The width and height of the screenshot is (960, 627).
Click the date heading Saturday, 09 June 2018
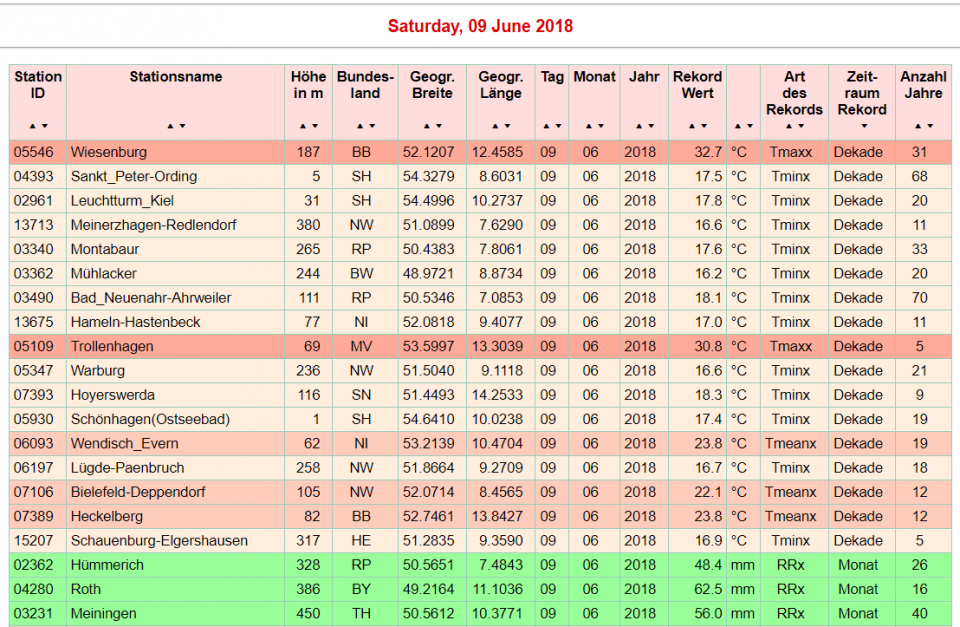coord(480,27)
